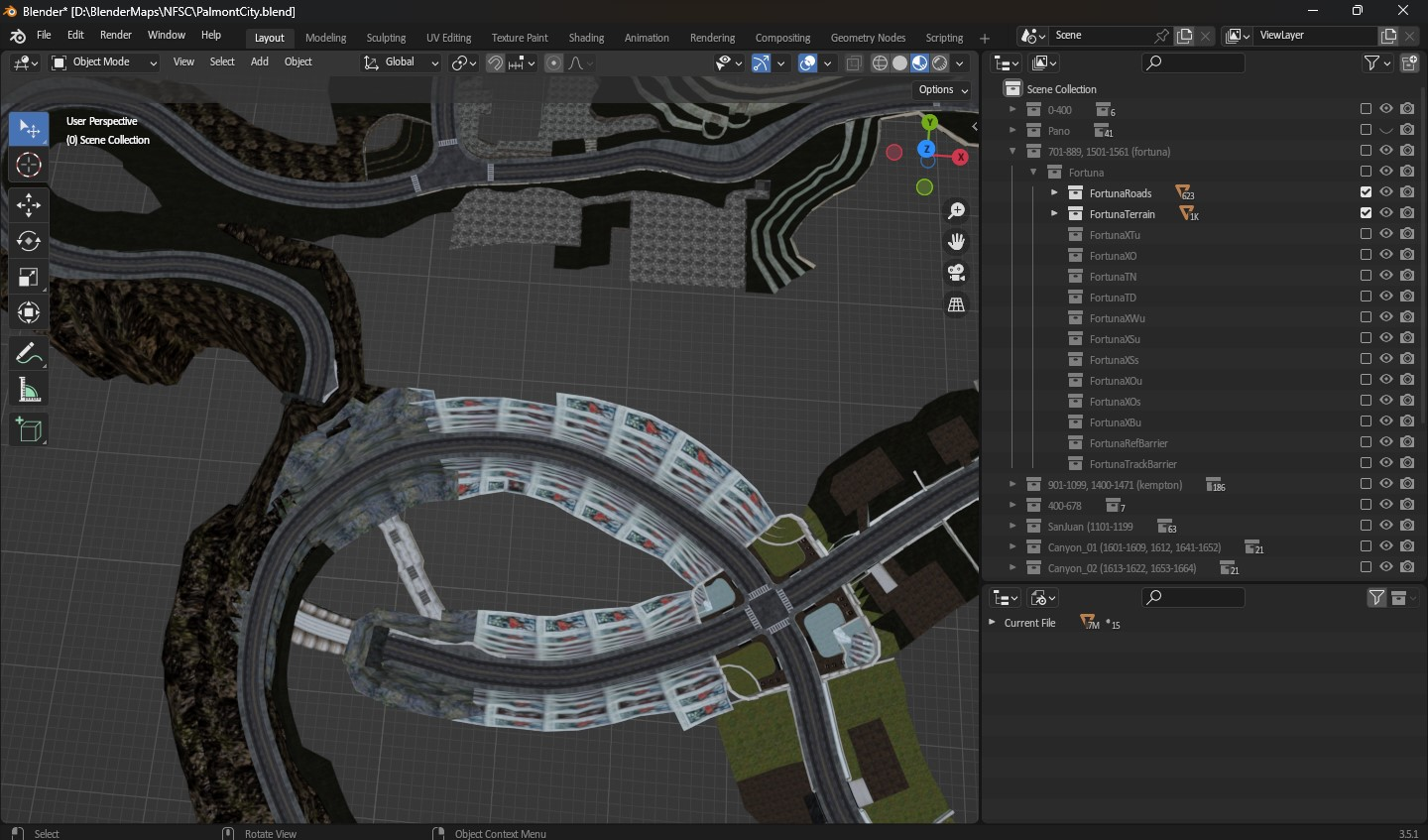This screenshot has height=840, width=1428.
Task: Click the outliner search field
Action: point(1193,62)
